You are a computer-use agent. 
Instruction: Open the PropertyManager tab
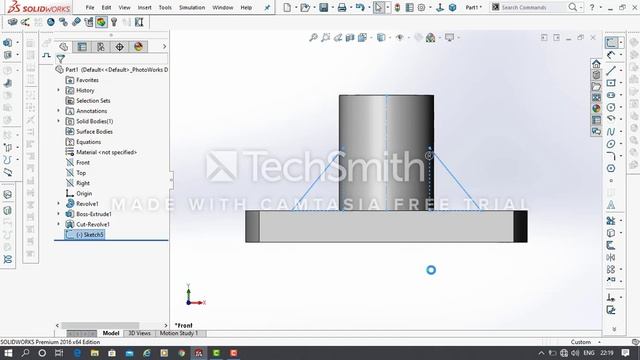pos(82,47)
